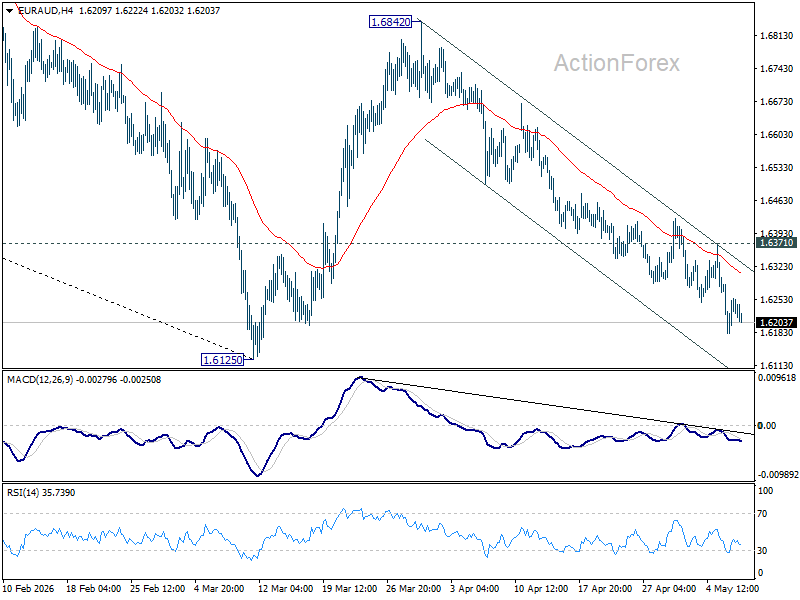The image size is (800, 600).
Task: Open the EURAUD chart dropdown triangle
Action: [x=9, y=11]
